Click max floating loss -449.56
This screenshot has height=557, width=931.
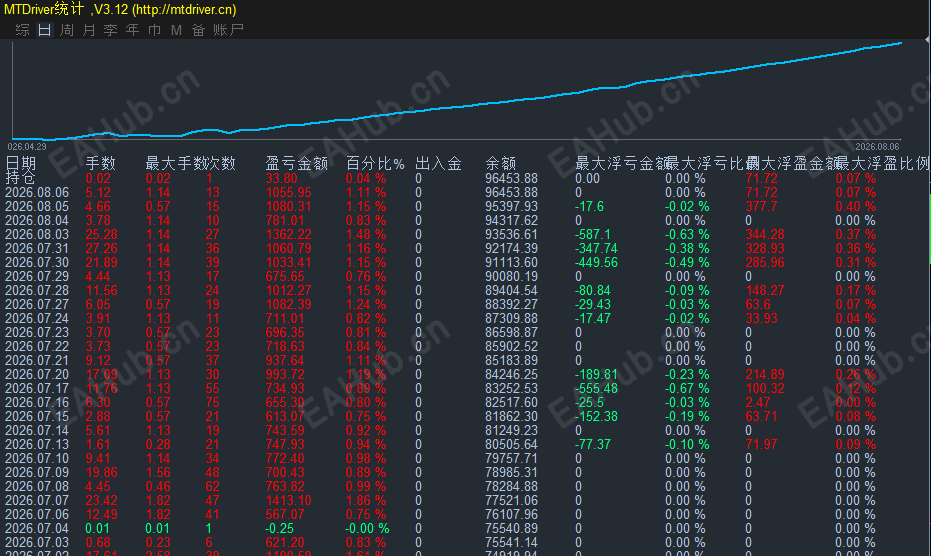(x=596, y=262)
